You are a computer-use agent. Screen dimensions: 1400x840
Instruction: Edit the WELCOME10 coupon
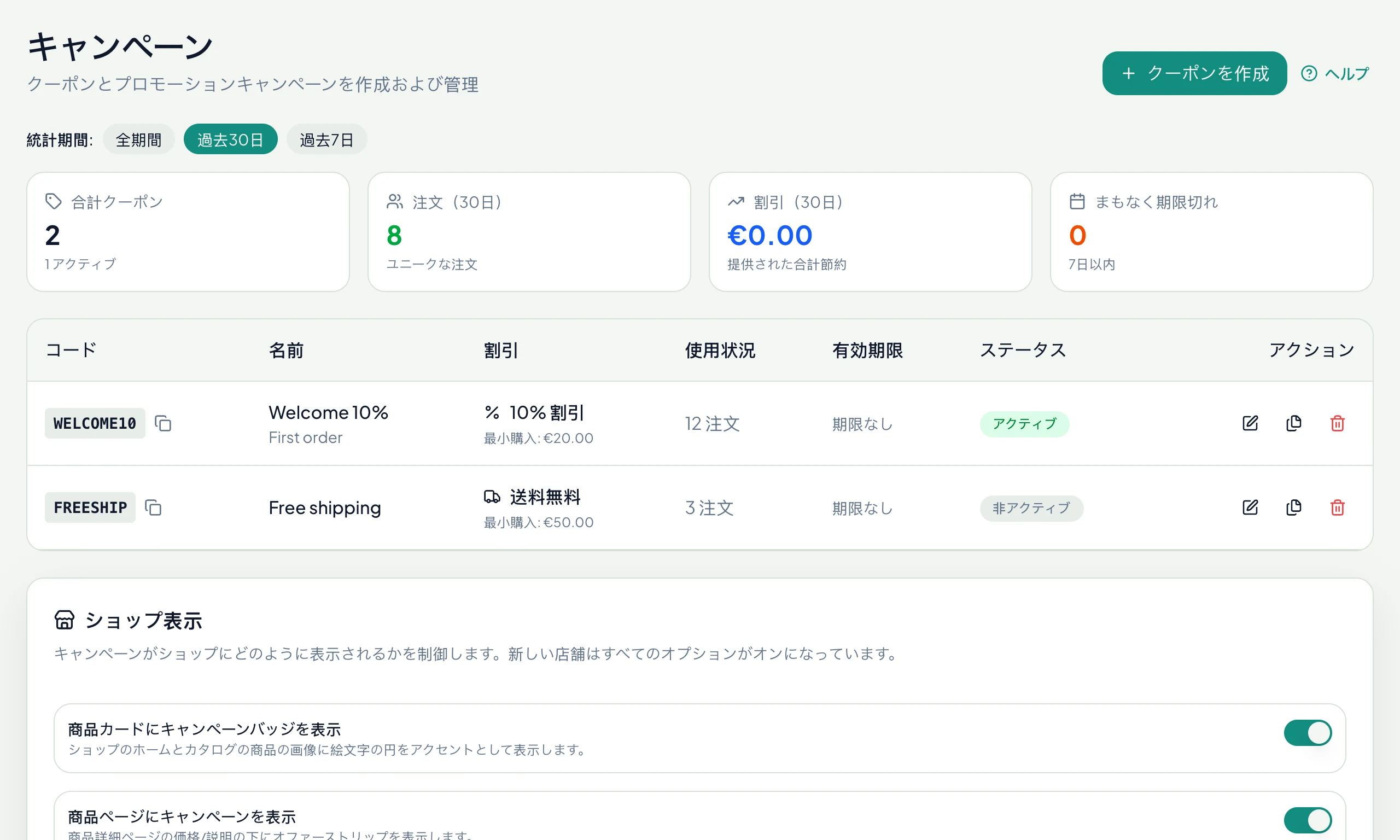pos(1250,423)
